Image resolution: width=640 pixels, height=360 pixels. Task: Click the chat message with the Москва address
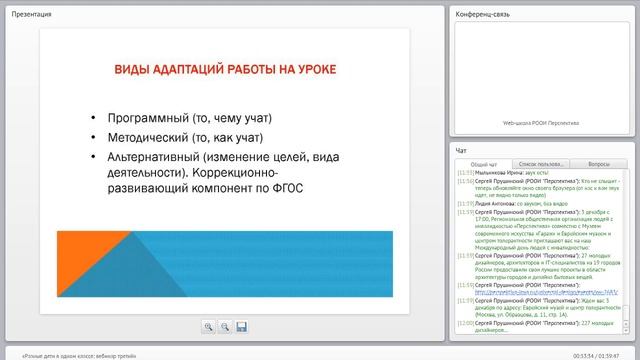pyautogui.click(x=539, y=308)
